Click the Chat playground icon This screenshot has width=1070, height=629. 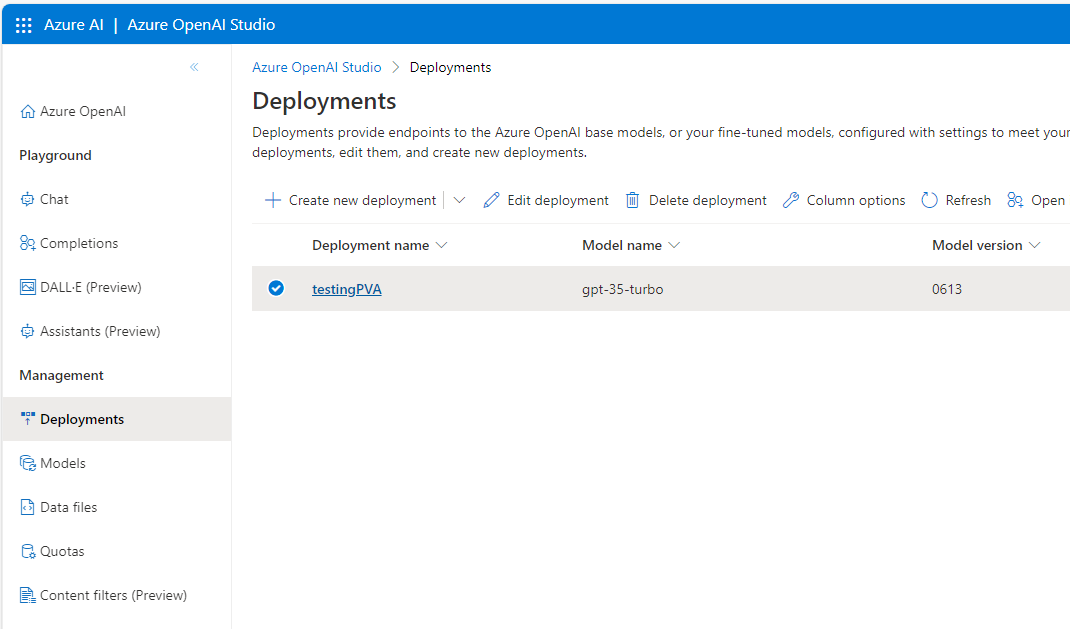point(27,199)
